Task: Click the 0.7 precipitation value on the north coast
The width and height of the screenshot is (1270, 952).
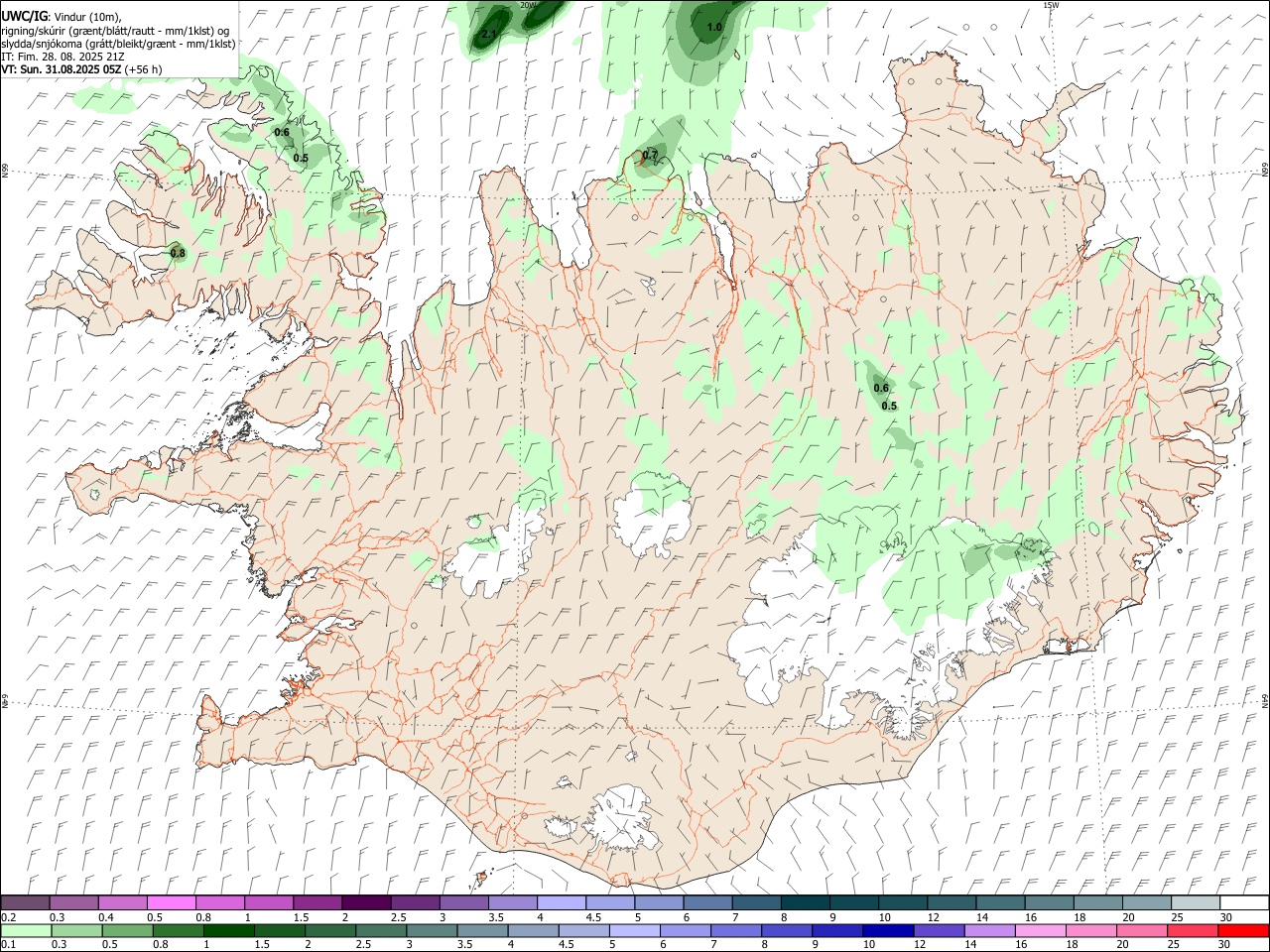Action: [649, 155]
